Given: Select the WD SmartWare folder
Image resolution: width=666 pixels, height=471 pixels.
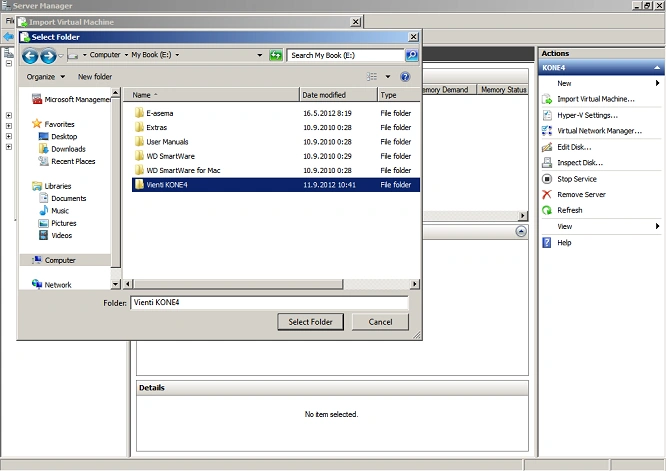Looking at the screenshot, I should click(276, 156).
